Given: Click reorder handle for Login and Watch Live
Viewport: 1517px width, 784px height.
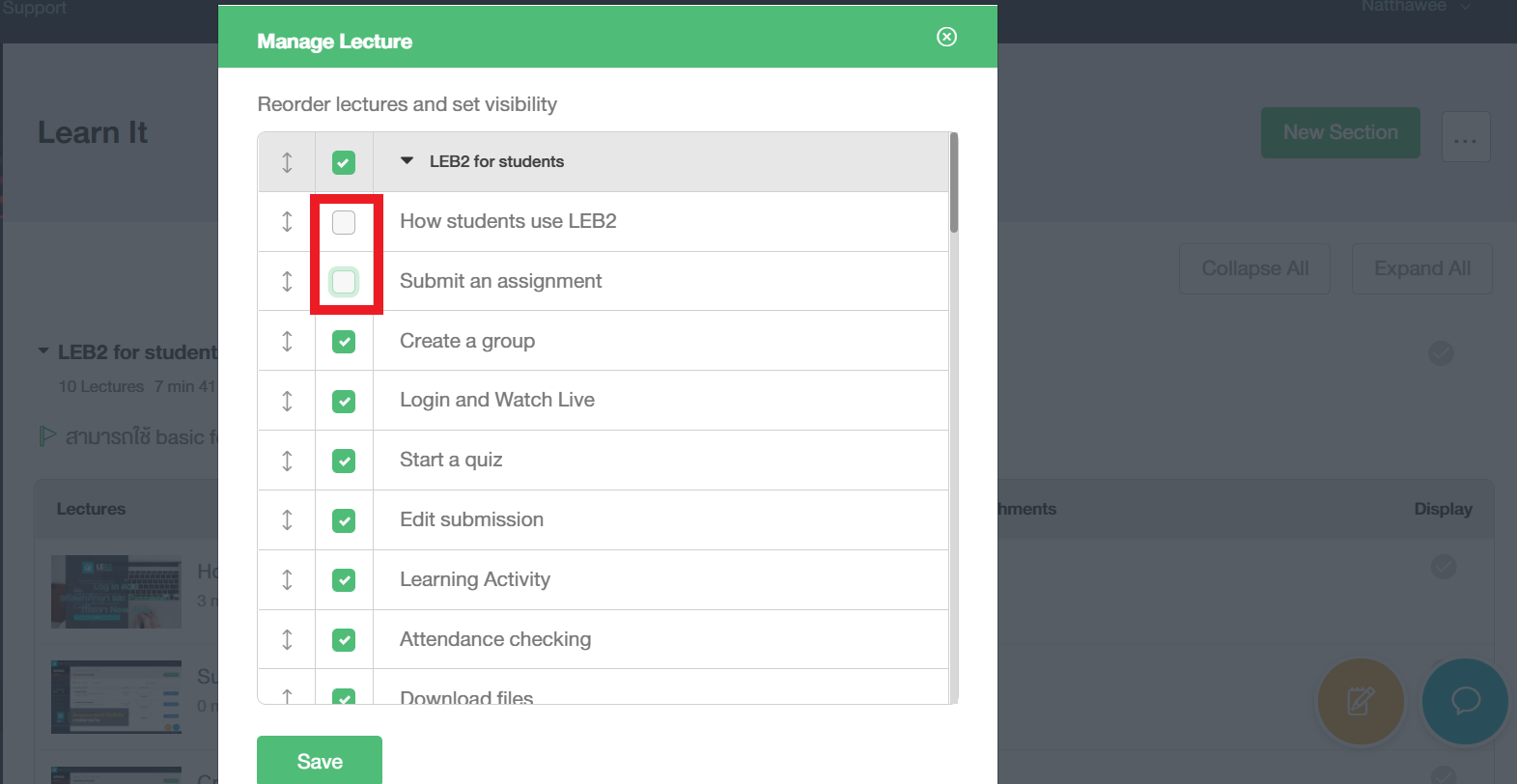Looking at the screenshot, I should pyautogui.click(x=287, y=401).
